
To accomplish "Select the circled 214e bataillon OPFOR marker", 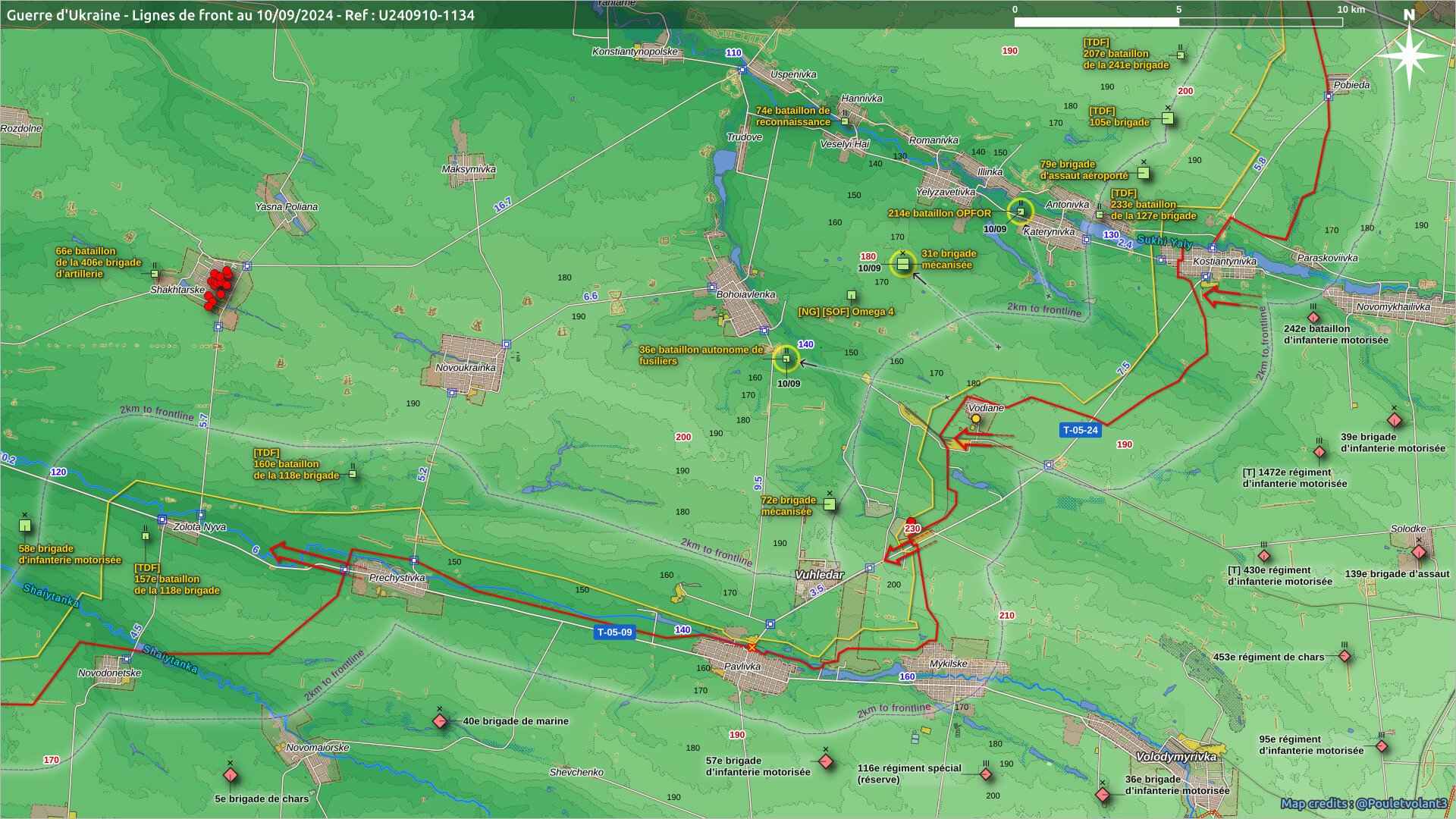I will (1021, 212).
